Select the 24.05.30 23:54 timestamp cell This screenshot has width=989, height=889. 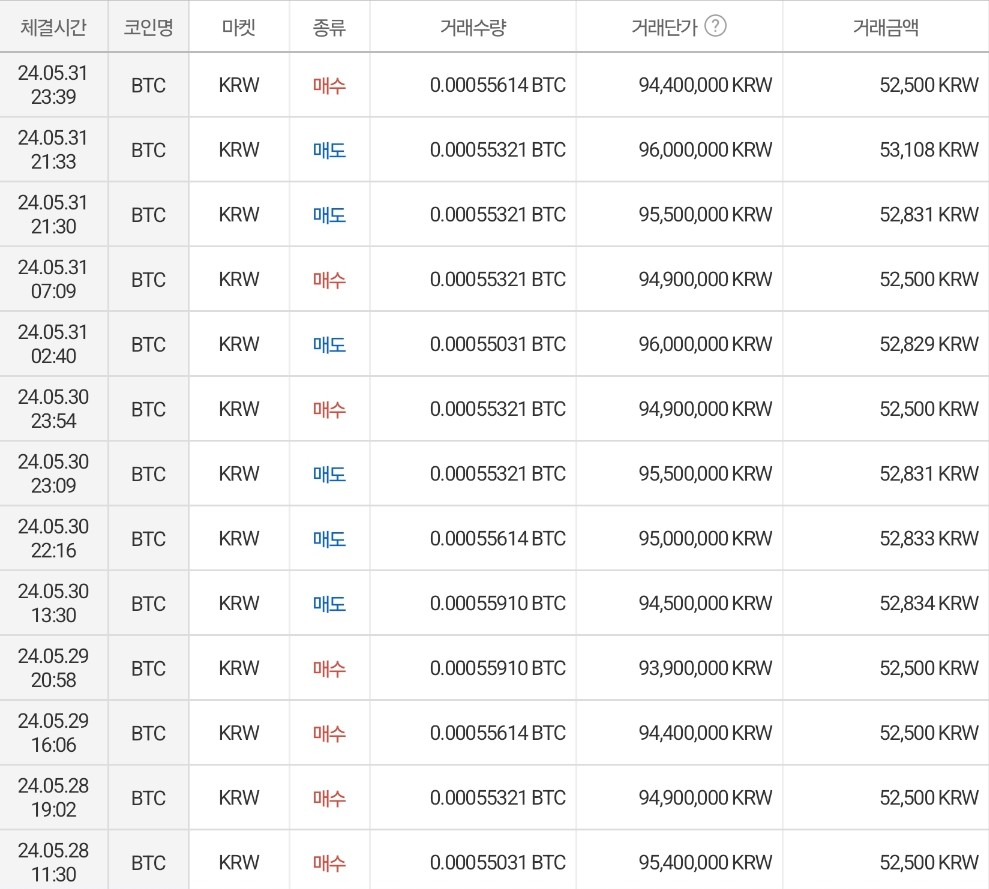[54, 409]
